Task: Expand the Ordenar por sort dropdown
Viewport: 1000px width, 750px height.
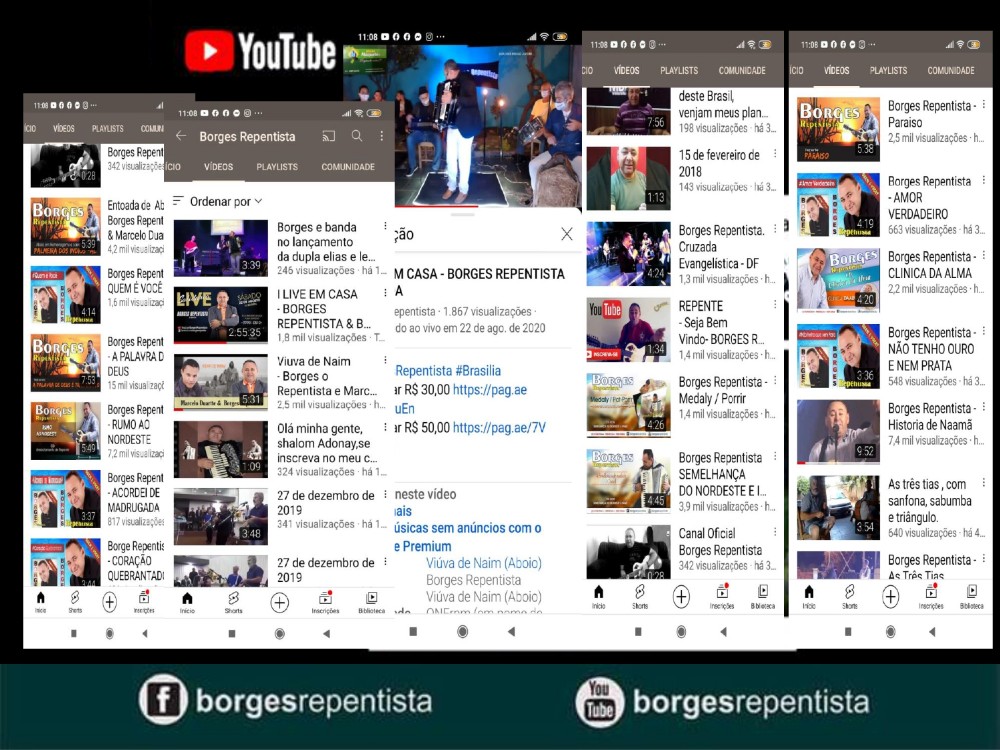Action: (x=218, y=202)
